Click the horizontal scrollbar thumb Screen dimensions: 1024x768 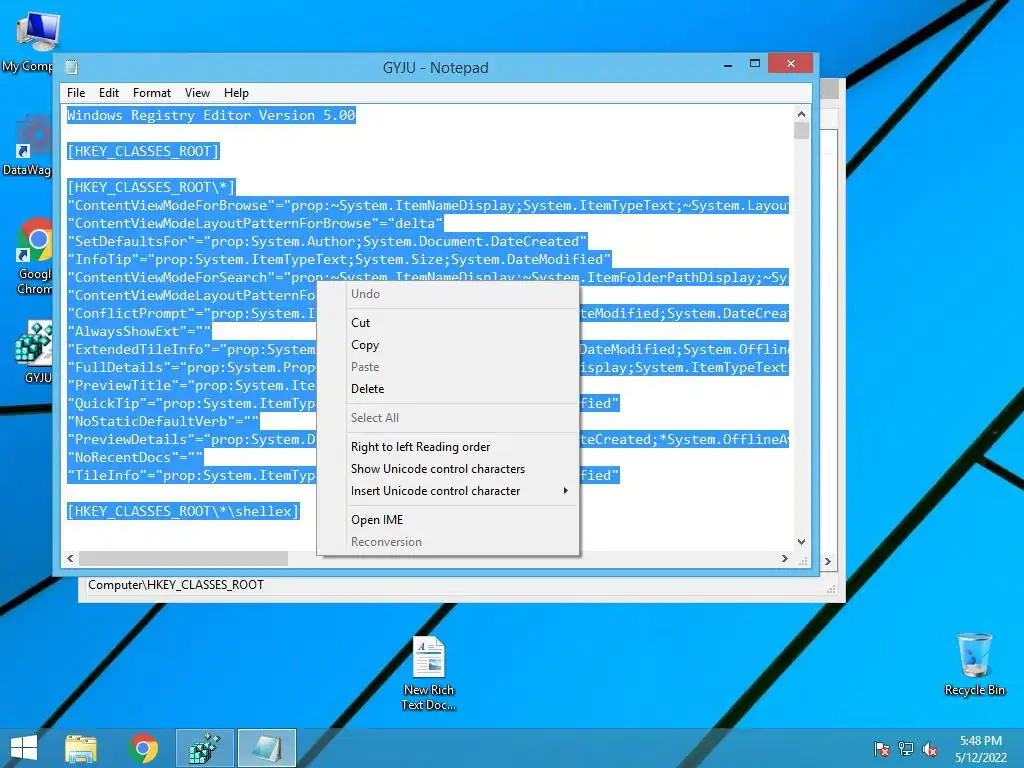coord(184,558)
